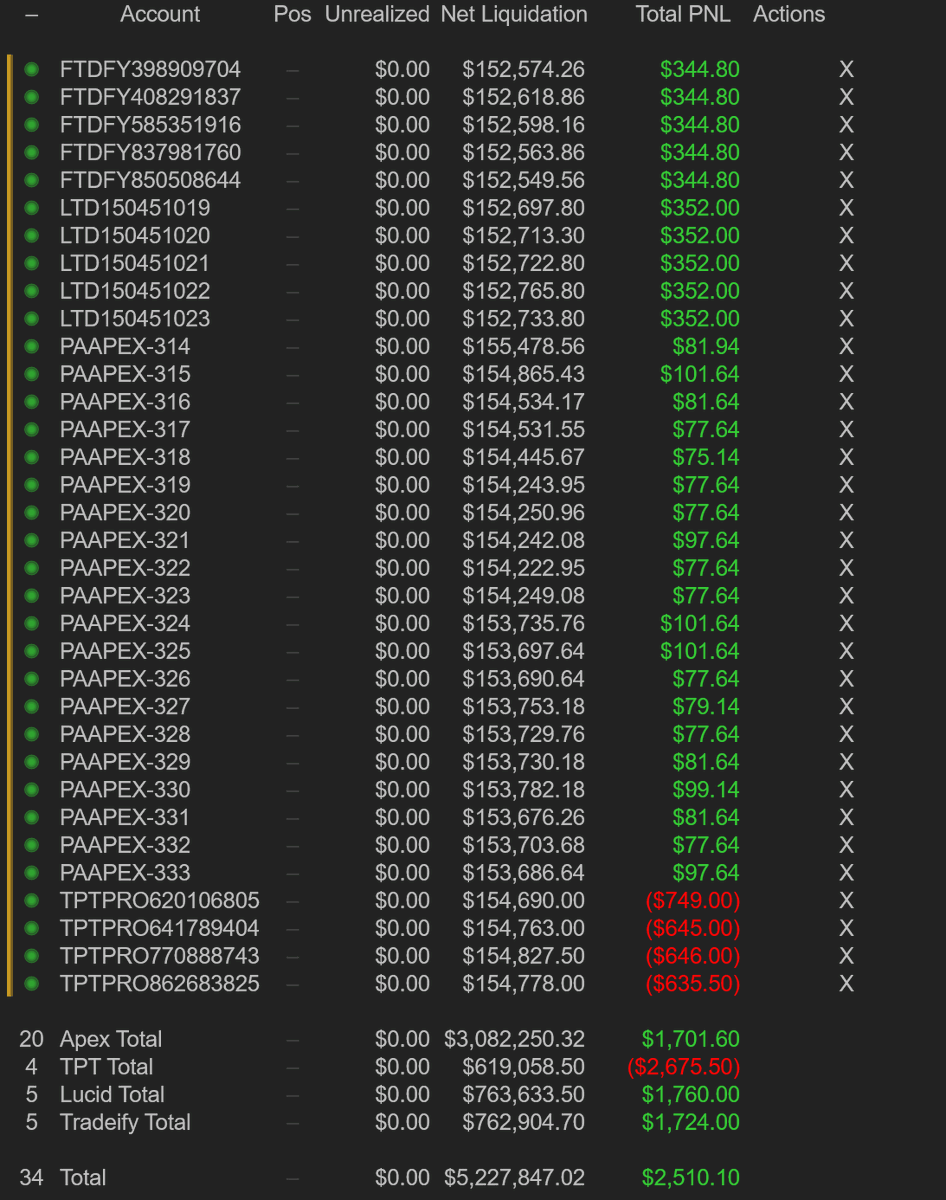Click grand total PNL $2,510.10
The width and height of the screenshot is (946, 1200).
pos(691,1178)
